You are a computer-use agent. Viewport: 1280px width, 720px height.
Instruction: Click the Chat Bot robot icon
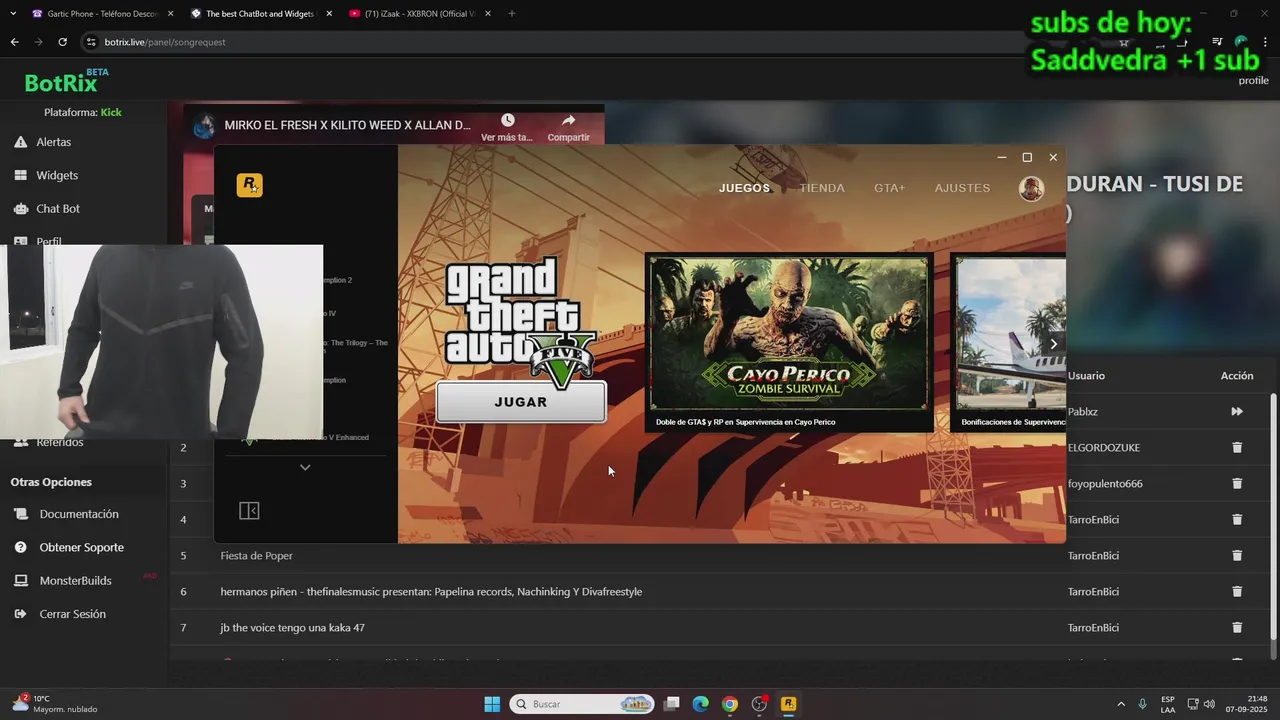tap(20, 209)
